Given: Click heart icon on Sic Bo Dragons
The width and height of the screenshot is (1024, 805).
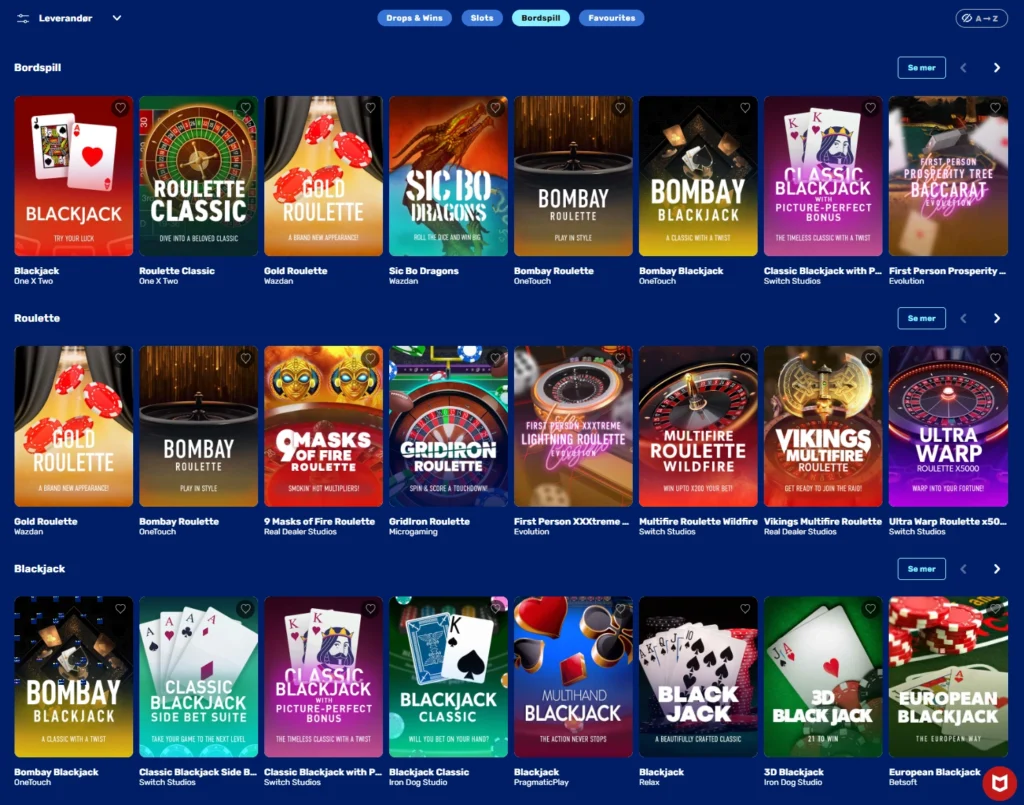Looking at the screenshot, I should click(x=495, y=108).
